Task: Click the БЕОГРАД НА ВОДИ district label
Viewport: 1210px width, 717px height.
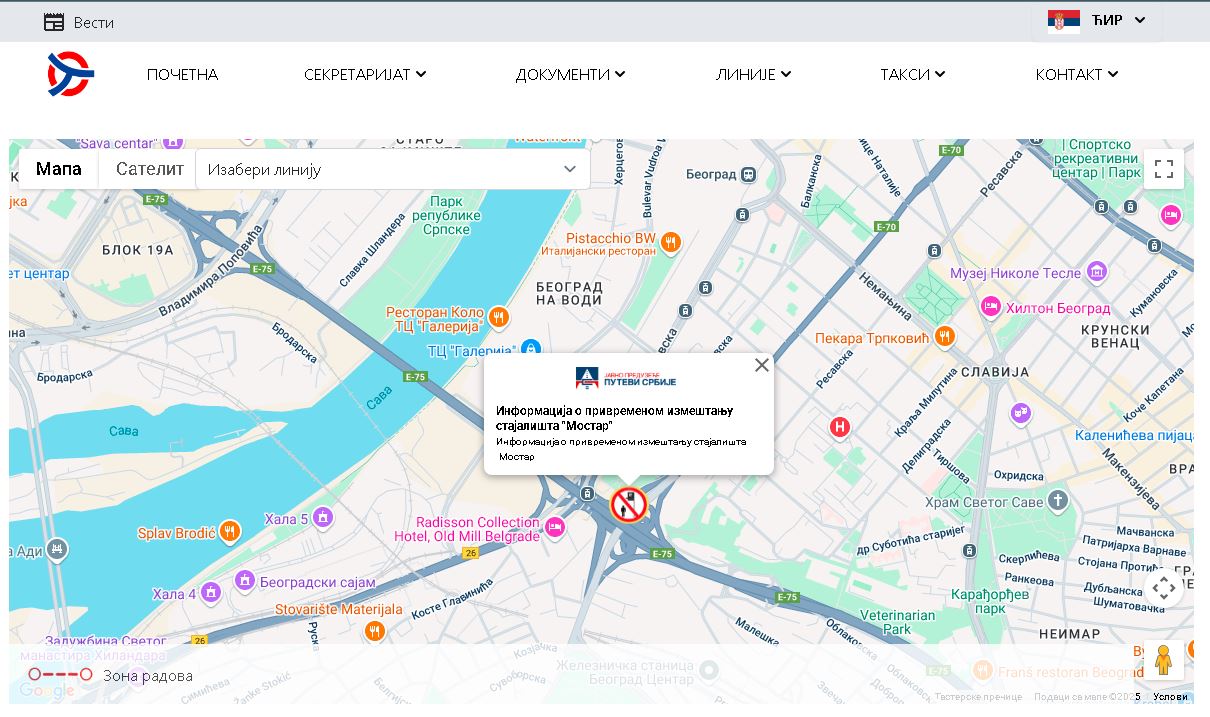Action: coord(570,293)
